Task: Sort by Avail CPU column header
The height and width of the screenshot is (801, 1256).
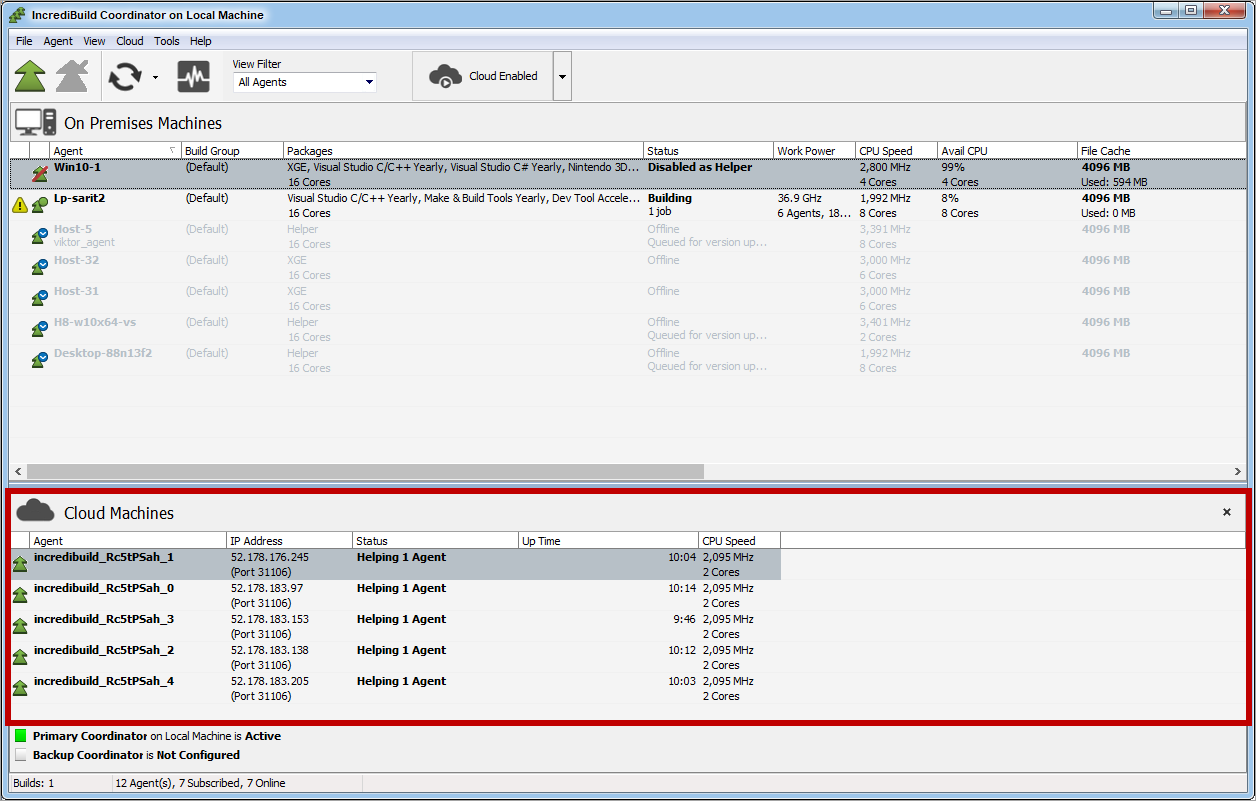Action: pos(1007,150)
